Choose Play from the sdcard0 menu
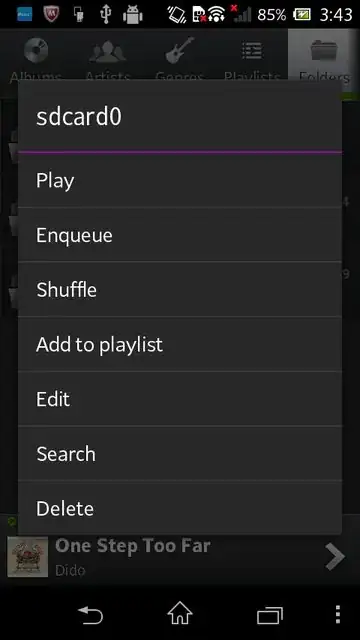The height and width of the screenshot is (640, 360). [x=180, y=180]
